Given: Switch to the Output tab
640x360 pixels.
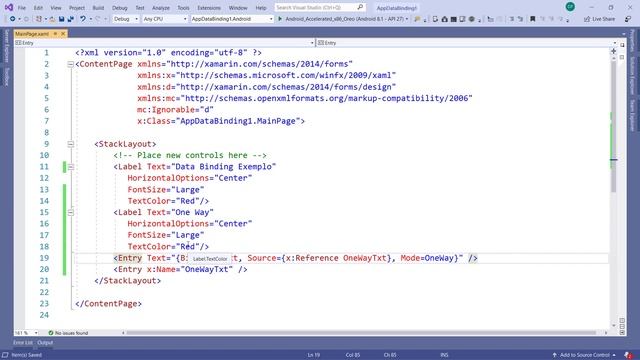Looking at the screenshot, I should click(45, 343).
